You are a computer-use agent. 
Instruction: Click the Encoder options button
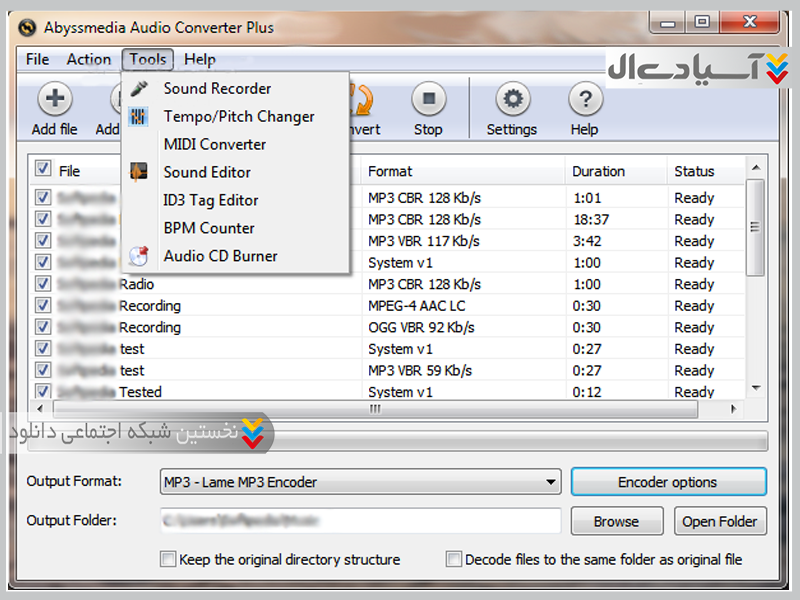click(667, 482)
